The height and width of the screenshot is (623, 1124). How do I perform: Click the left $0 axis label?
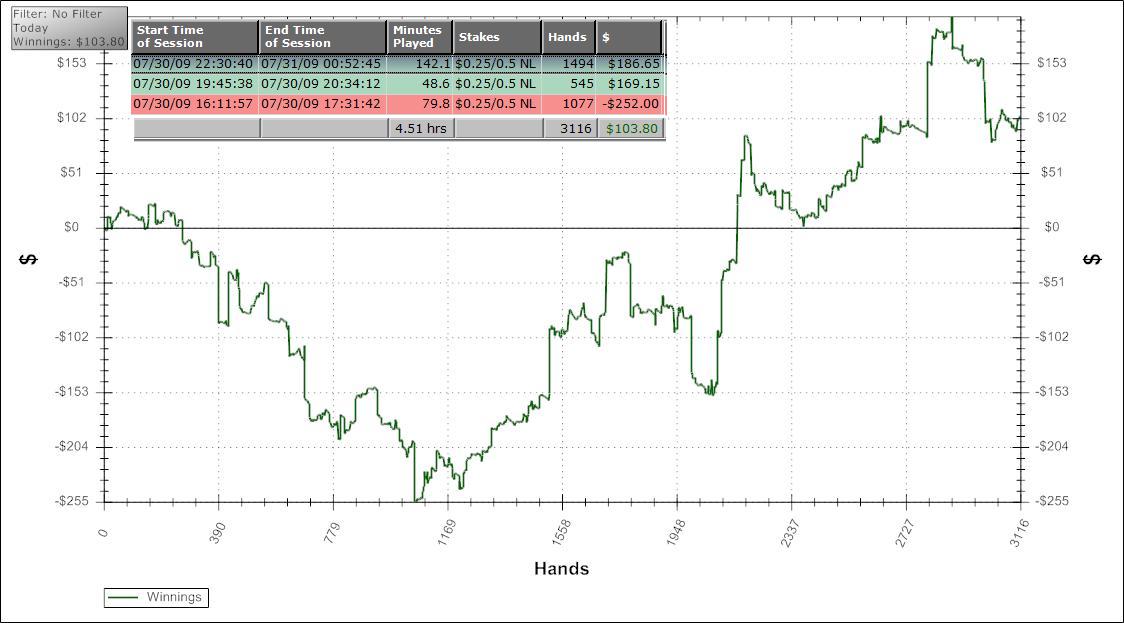[71, 227]
